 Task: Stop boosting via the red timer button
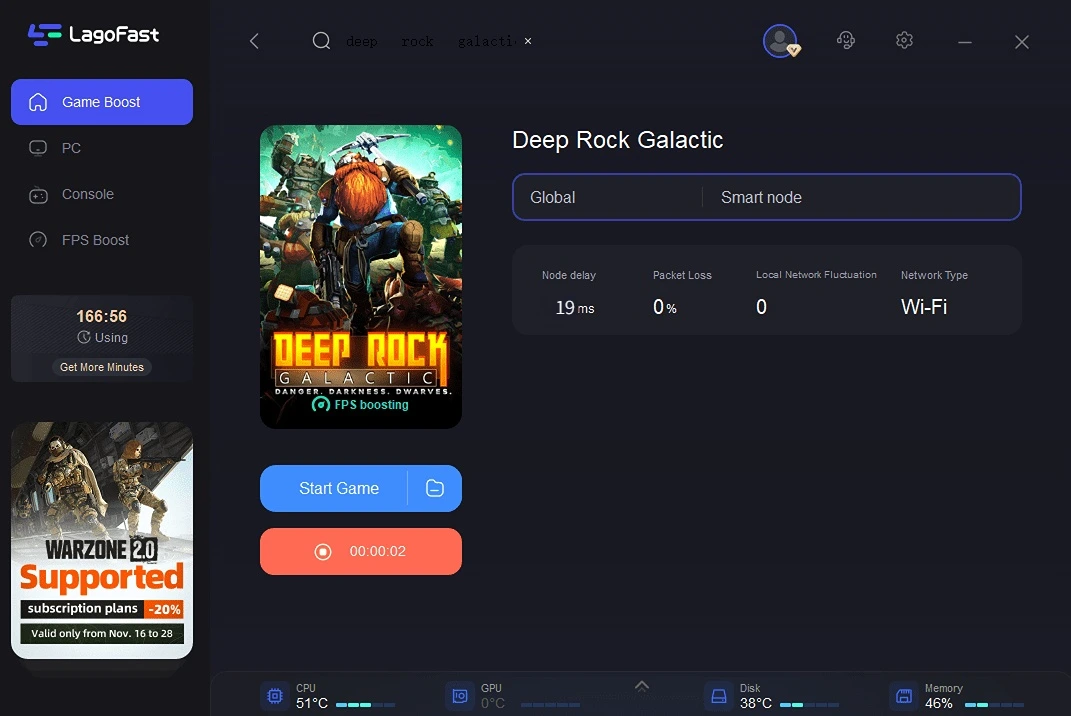pos(361,551)
